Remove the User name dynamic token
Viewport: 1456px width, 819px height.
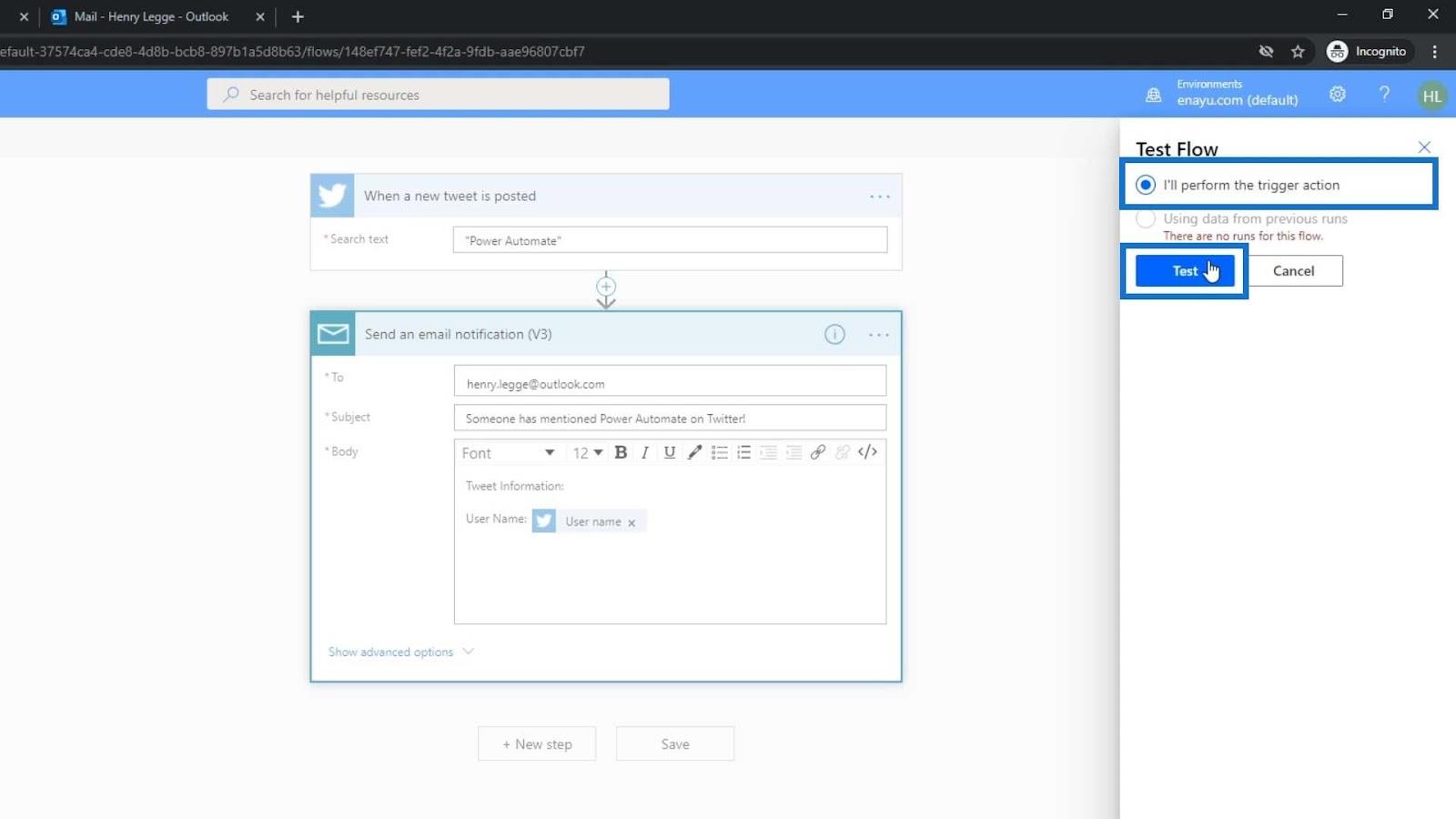click(632, 522)
